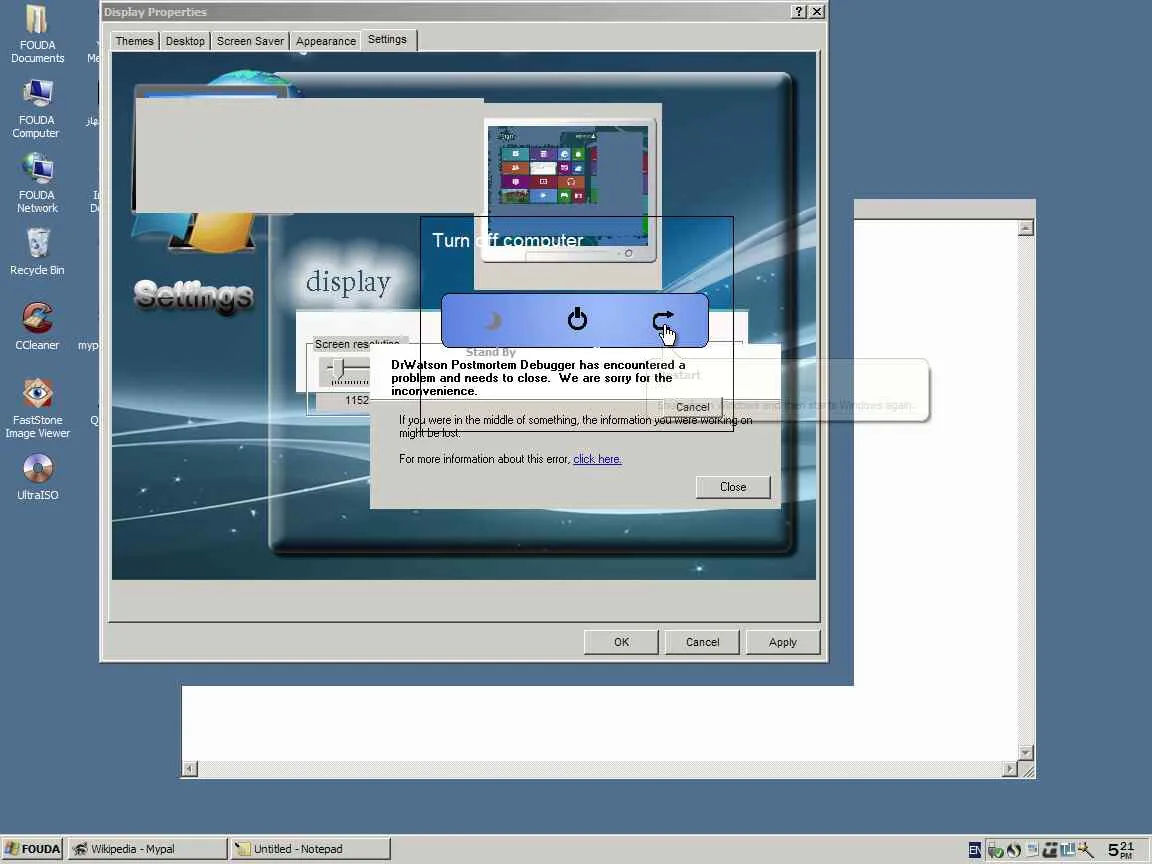The height and width of the screenshot is (864, 1152).
Task: Click the Turn Off power icon
Action: point(577,320)
